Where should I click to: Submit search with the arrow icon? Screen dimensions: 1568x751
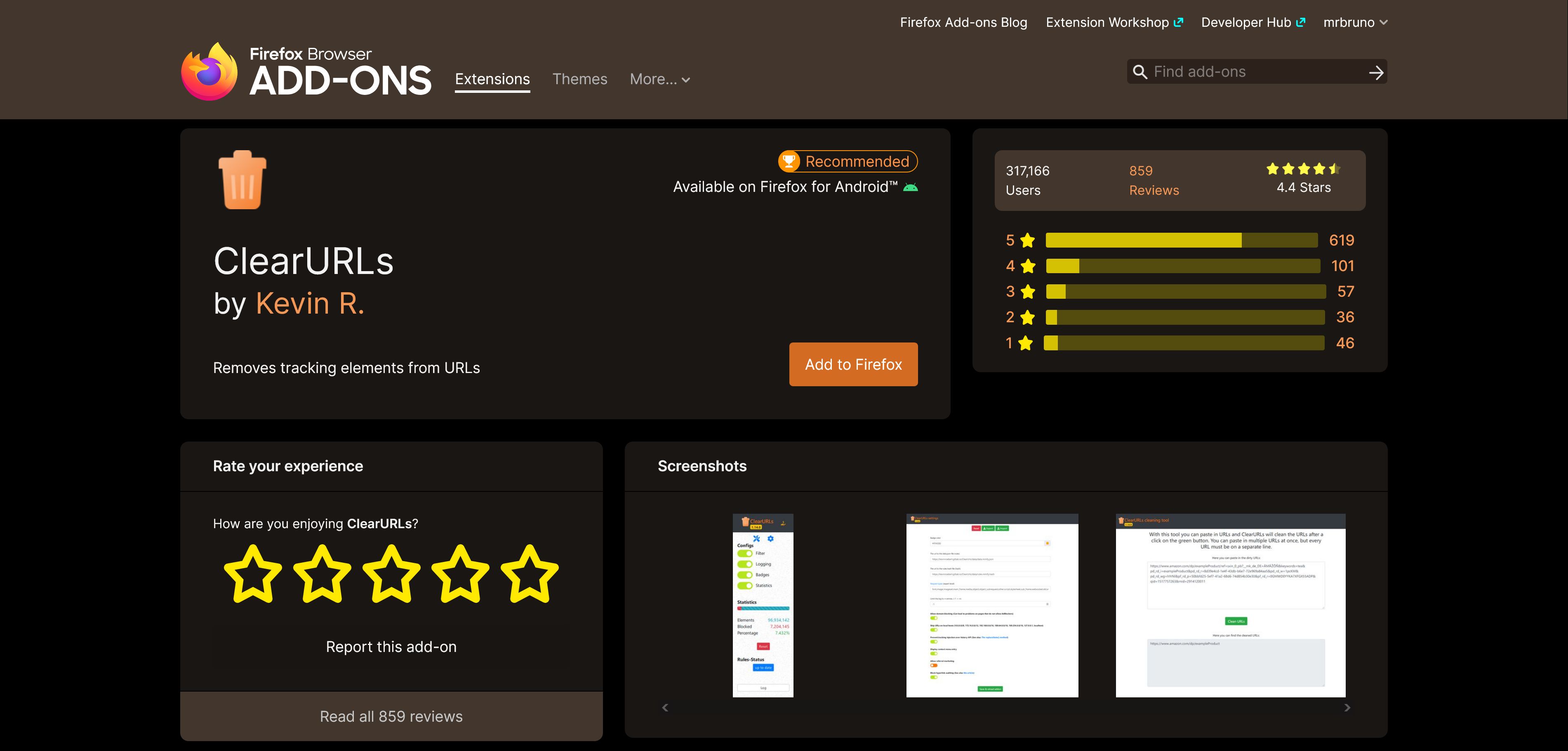click(x=1376, y=73)
